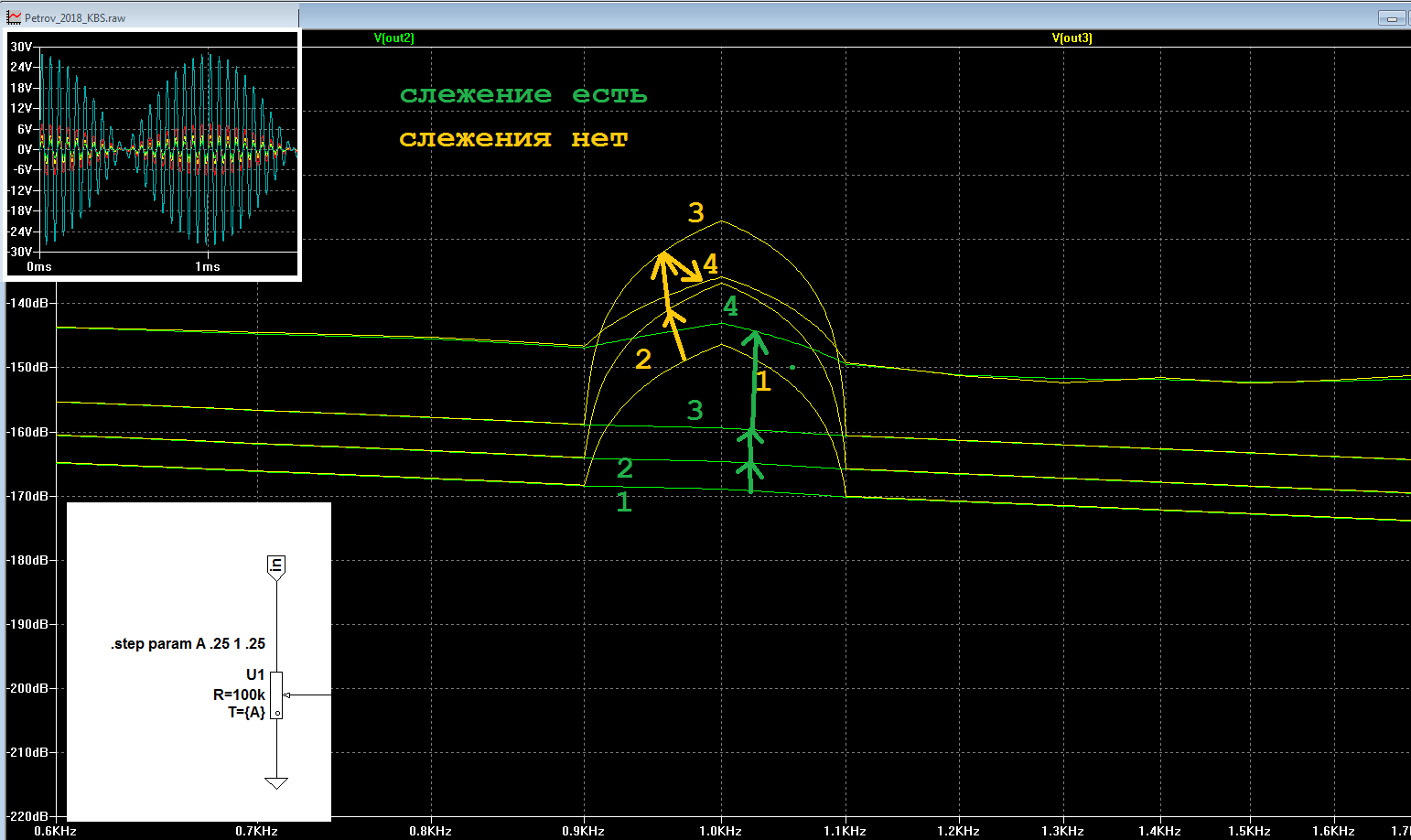Viewport: 1411px width, 840px height.
Task: Click the R=100k component value
Action: pos(239,695)
